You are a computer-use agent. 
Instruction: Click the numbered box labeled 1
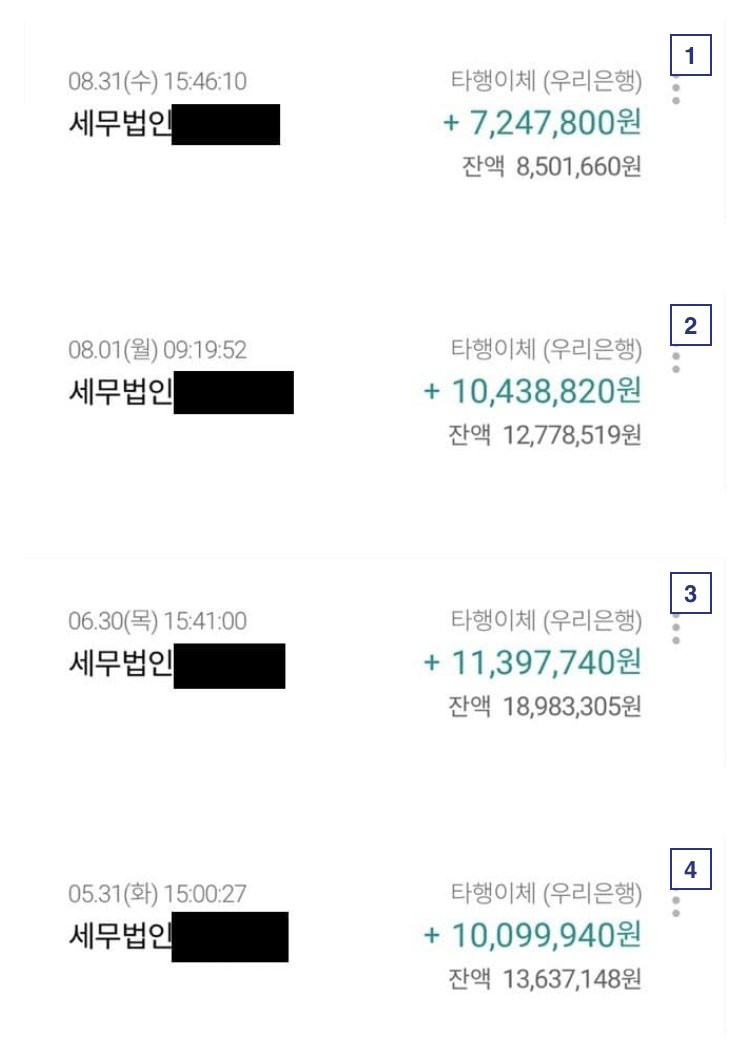click(x=690, y=56)
